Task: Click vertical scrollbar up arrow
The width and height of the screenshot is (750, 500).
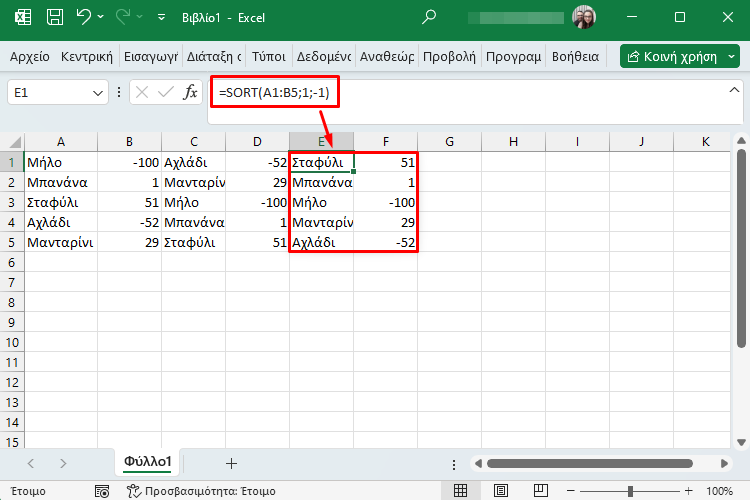Action: coord(741,141)
